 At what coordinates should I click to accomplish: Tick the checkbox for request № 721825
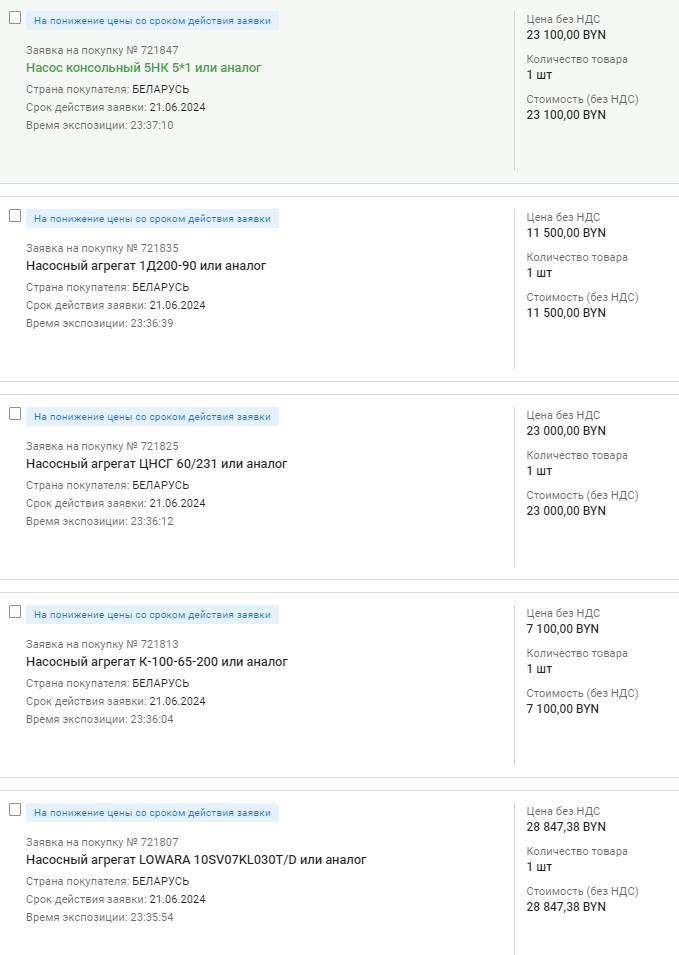pos(15,414)
